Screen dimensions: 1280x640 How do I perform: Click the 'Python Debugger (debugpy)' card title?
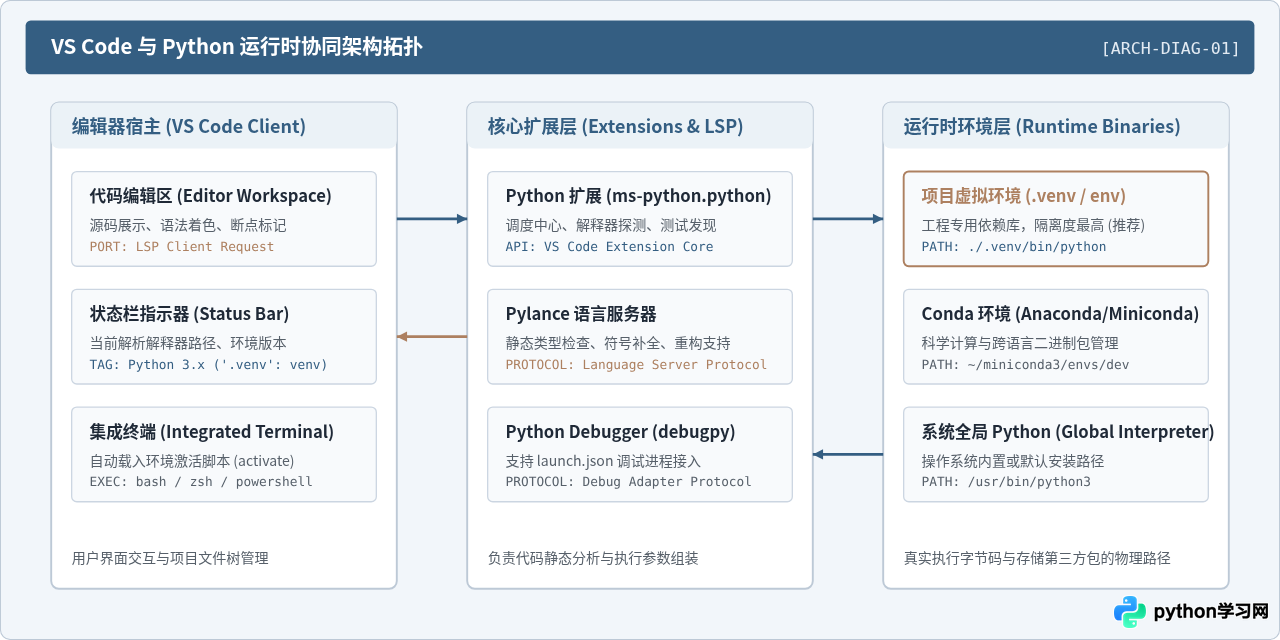620,432
